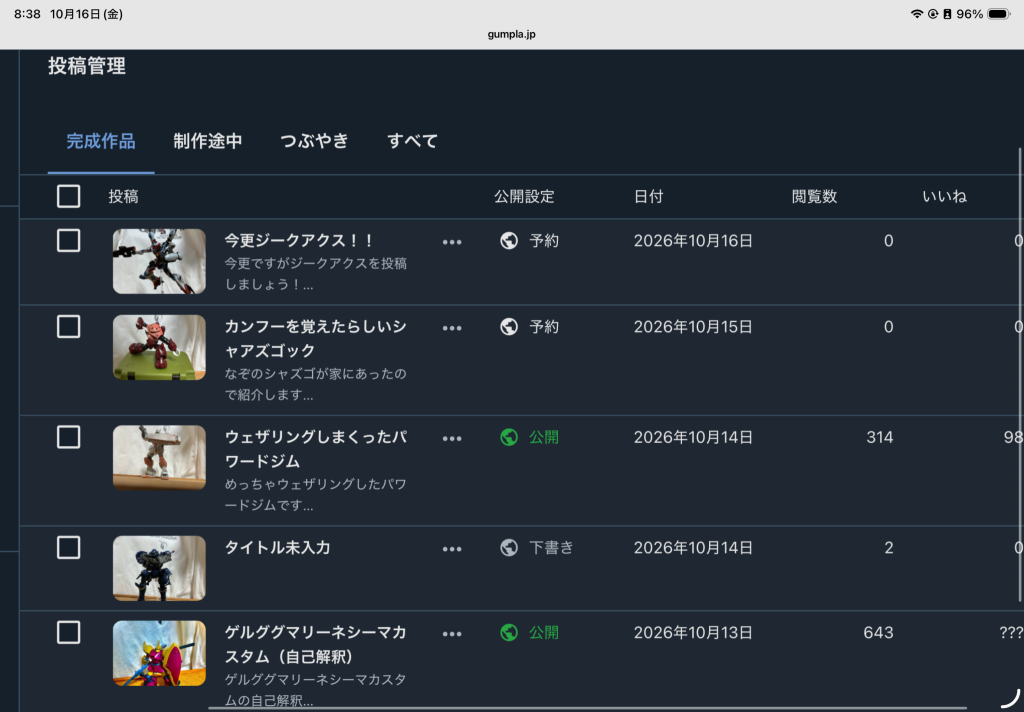Click the 日付 column header
This screenshot has width=1024, height=712.
(x=648, y=197)
